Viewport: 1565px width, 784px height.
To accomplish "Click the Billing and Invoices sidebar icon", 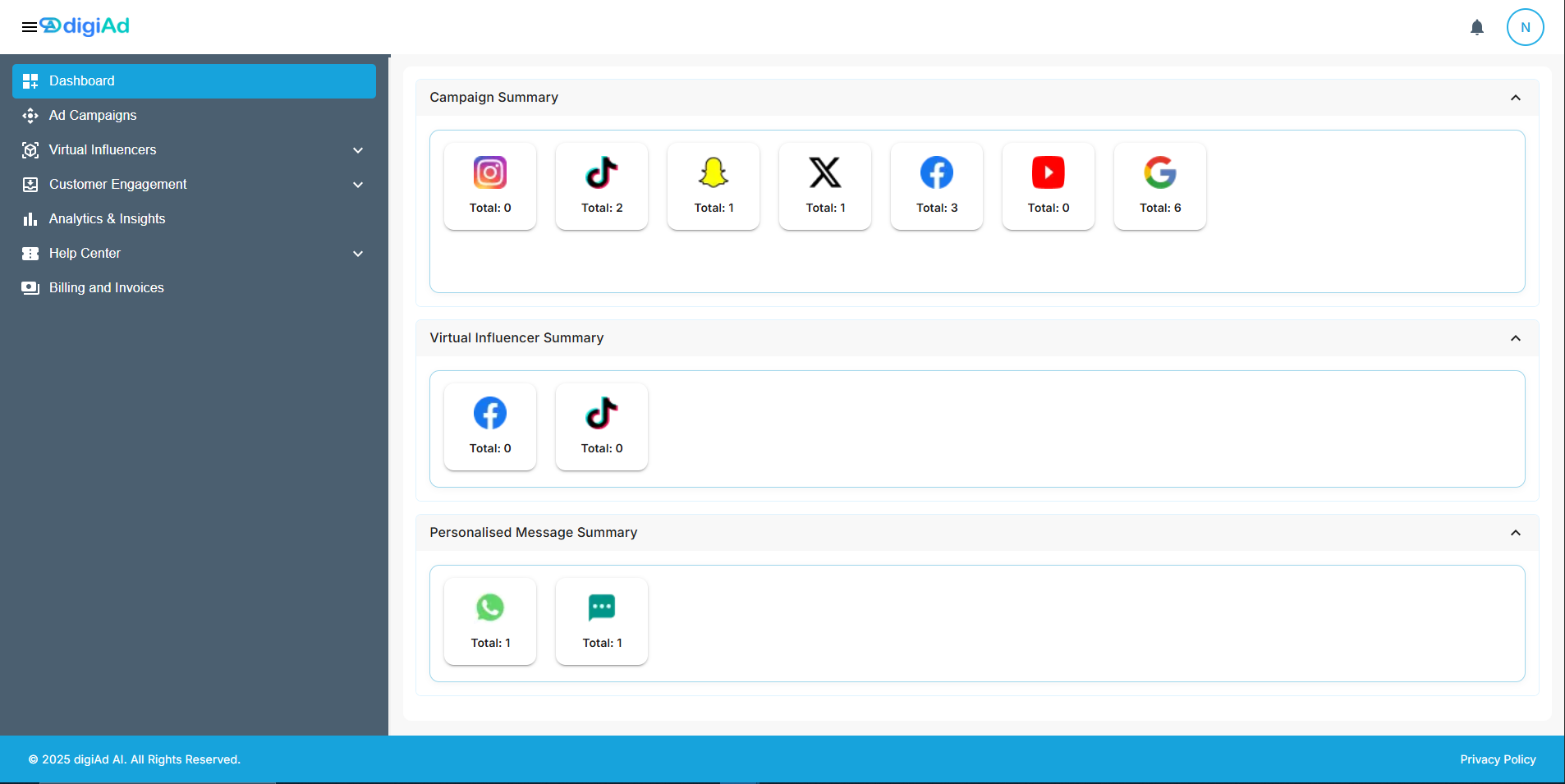I will 30,288.
